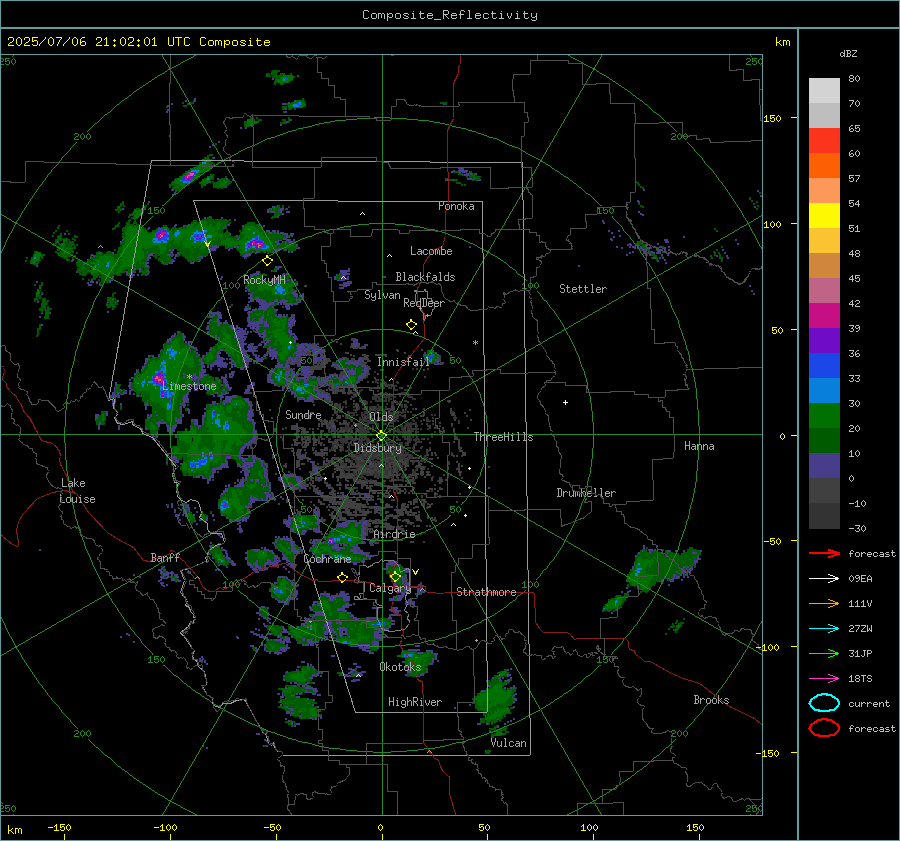This screenshot has width=900, height=841.
Task: Click the yellow diamond marker at RedDeer
Action: coord(411,325)
